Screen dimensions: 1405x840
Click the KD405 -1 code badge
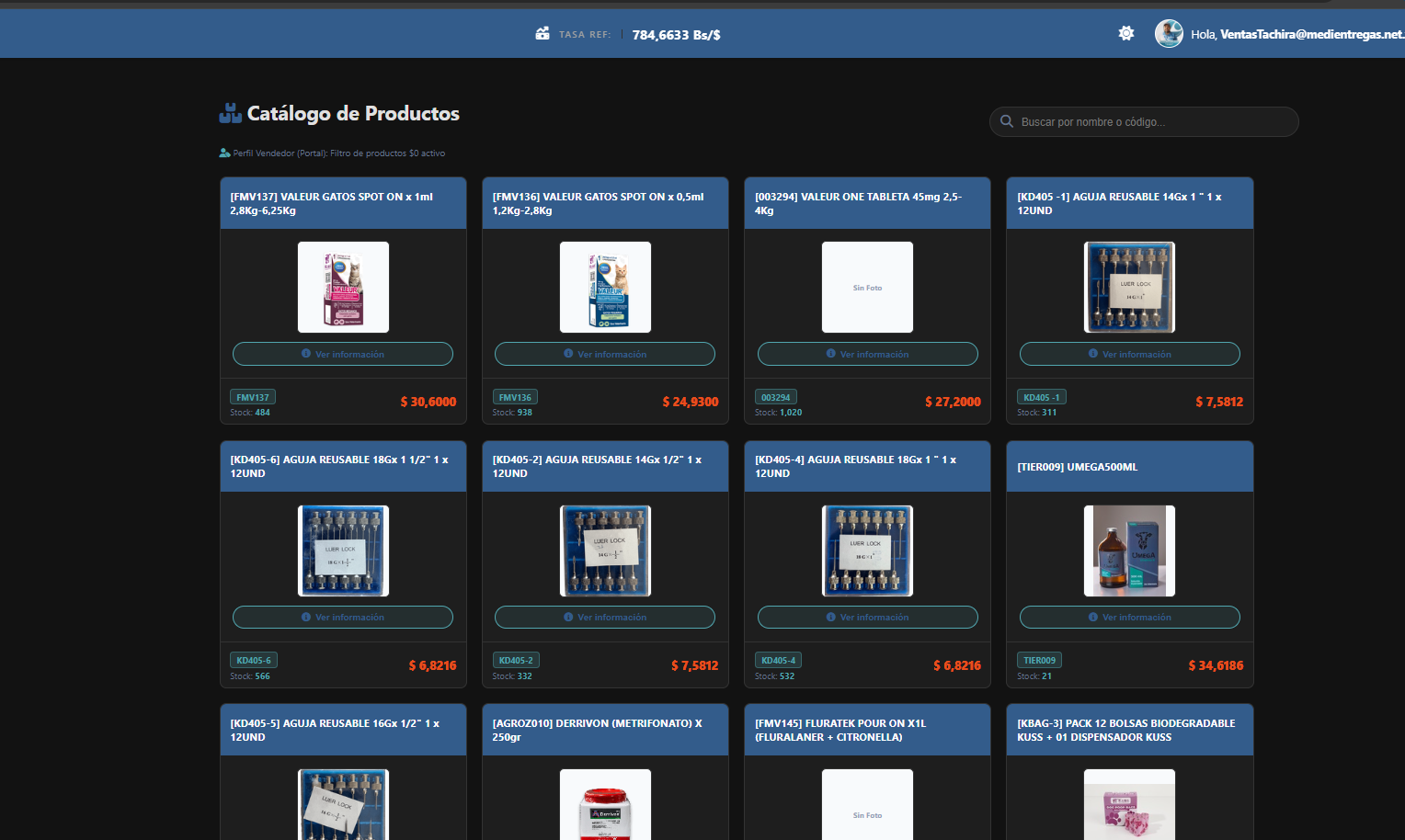[x=1042, y=397]
